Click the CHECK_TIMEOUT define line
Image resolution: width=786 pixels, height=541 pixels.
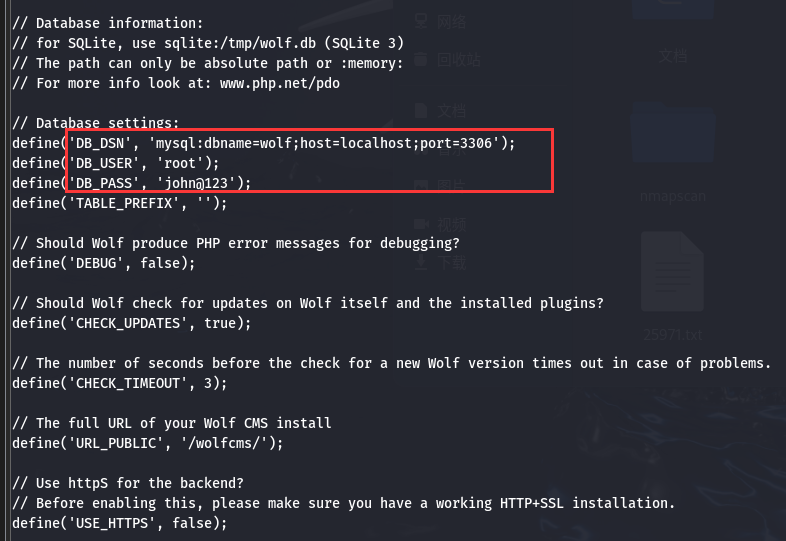coord(120,384)
